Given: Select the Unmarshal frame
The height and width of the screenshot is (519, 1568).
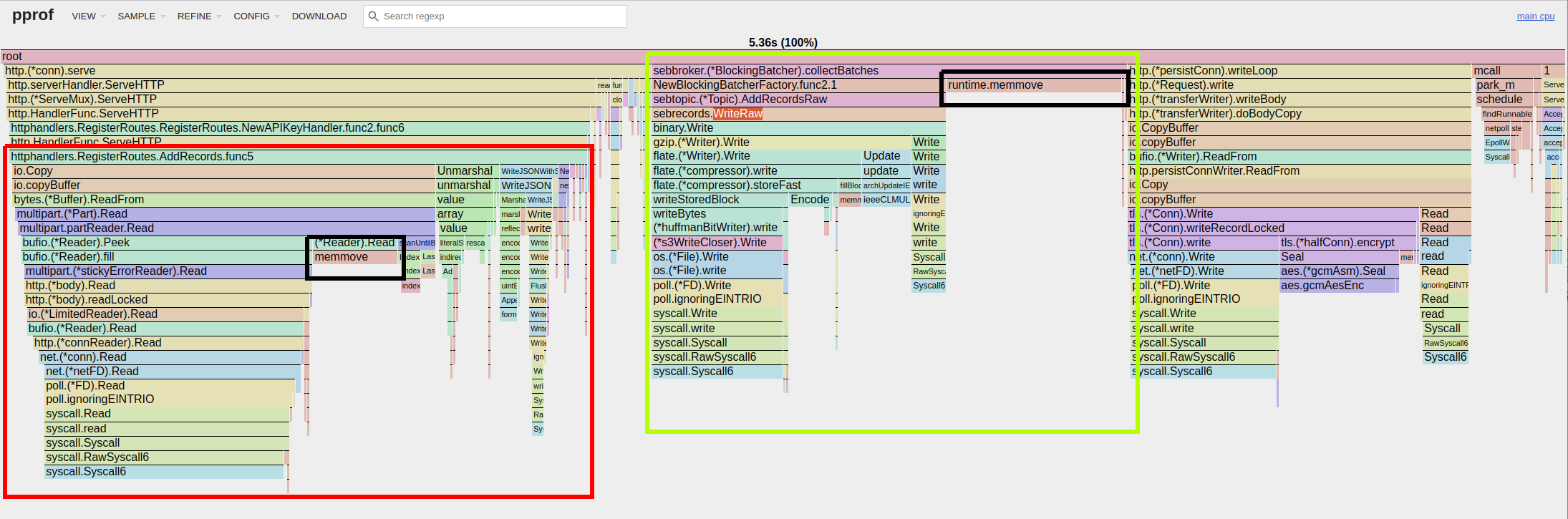Looking at the screenshot, I should pos(465,171).
